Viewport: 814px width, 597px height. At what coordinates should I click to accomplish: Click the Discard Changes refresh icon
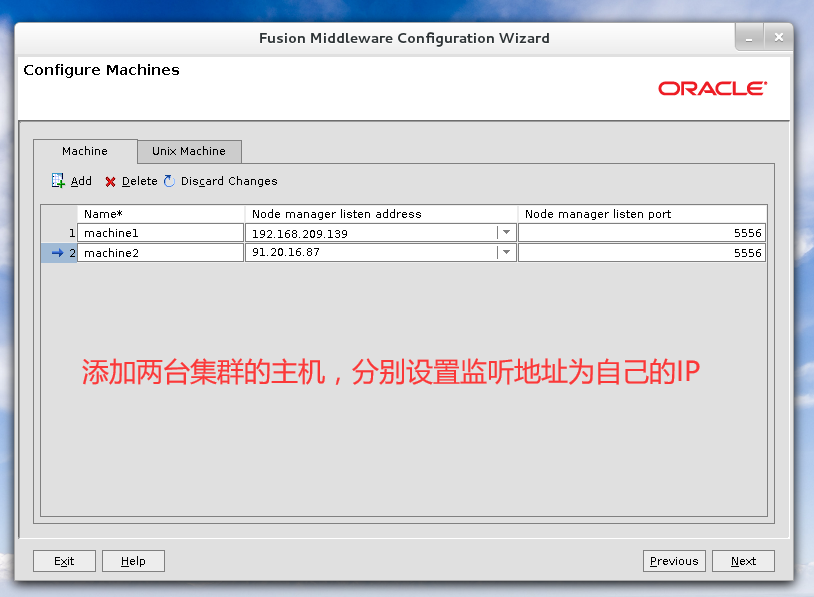[x=169, y=181]
